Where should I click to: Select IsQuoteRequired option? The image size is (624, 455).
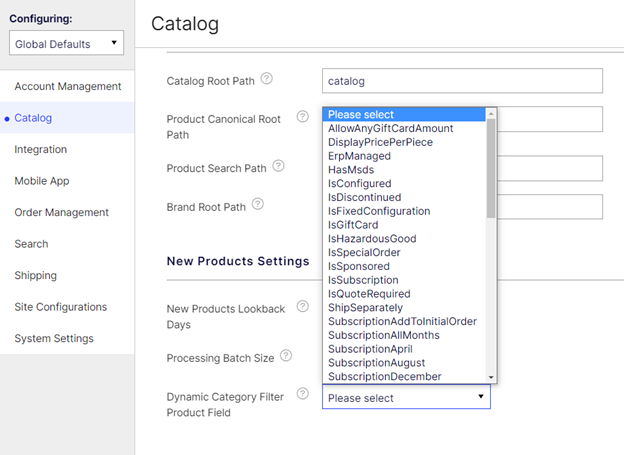tap(404, 294)
